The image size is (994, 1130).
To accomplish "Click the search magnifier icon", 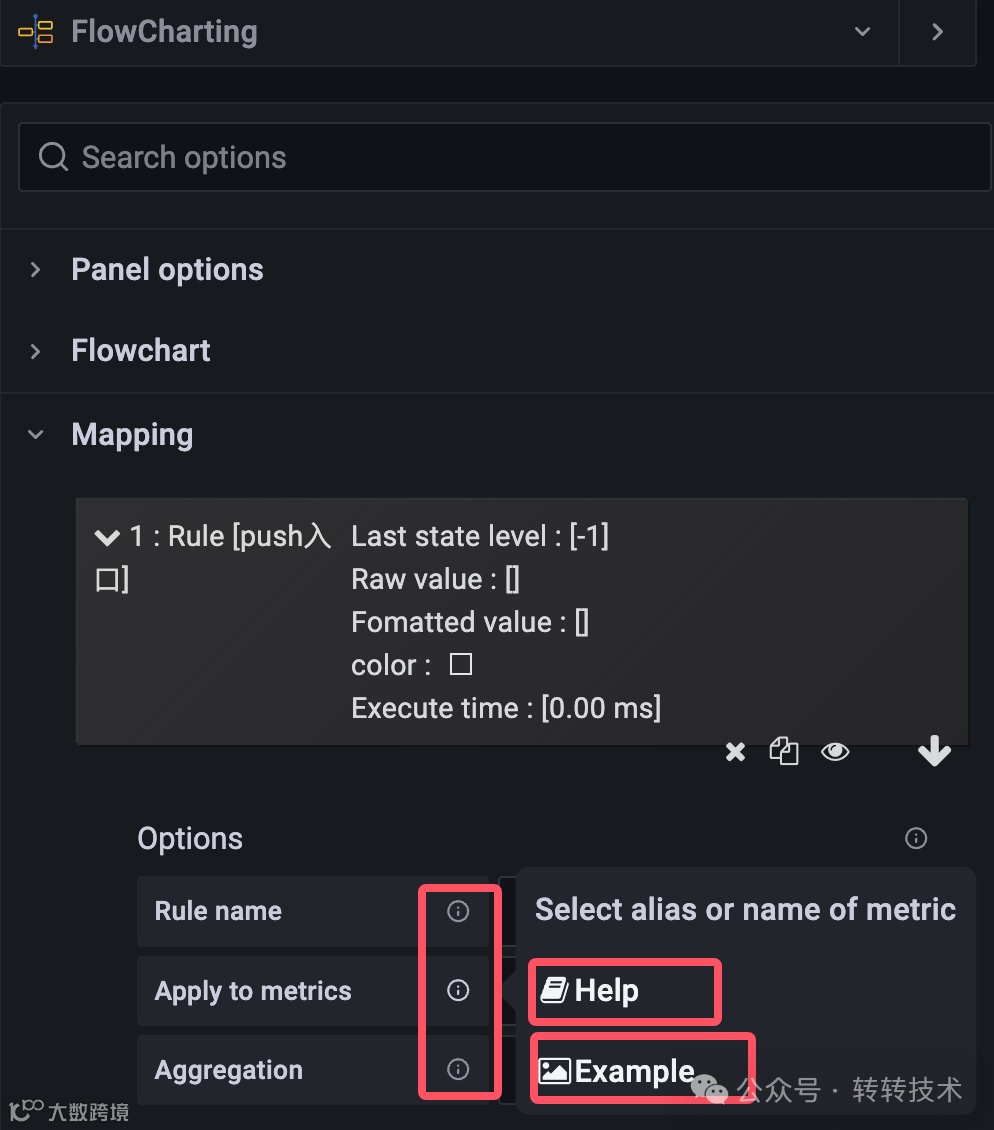I will tap(53, 157).
